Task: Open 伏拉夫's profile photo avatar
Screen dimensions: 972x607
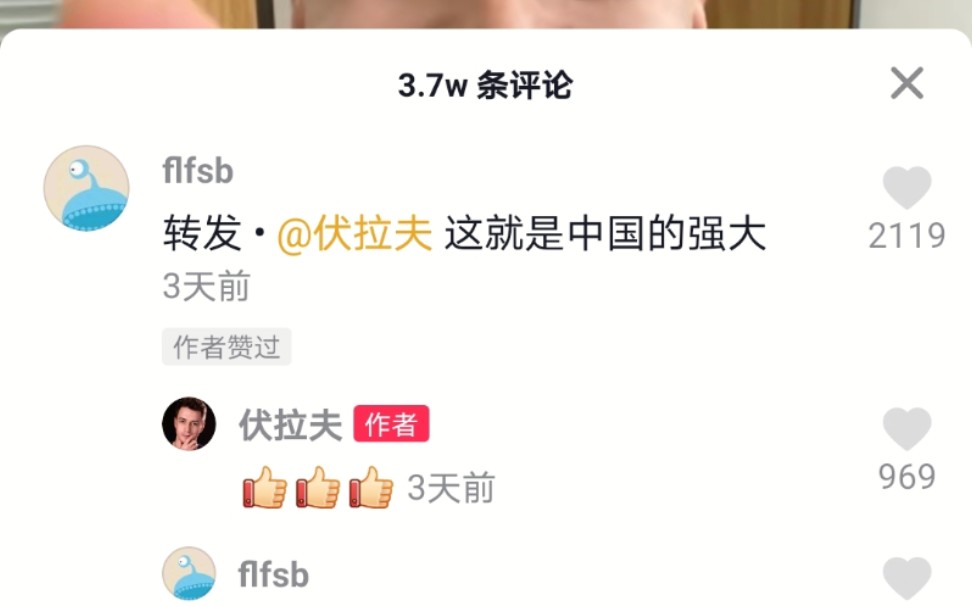Action: click(x=189, y=423)
